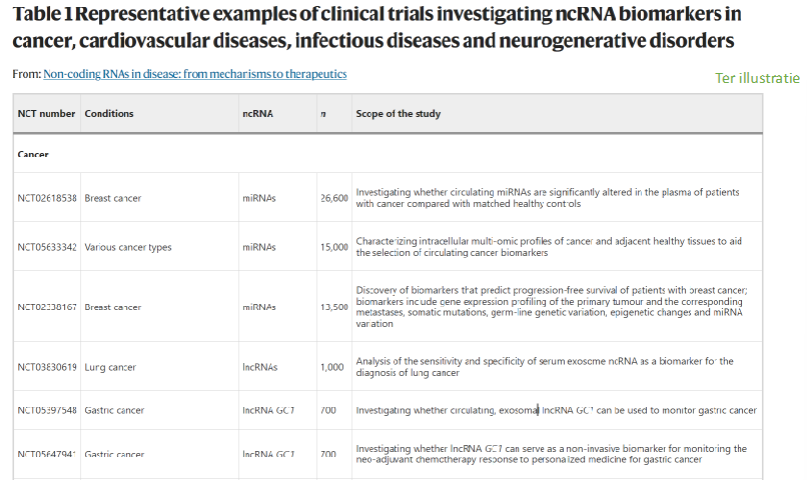
Task: Click the ncRNA column header
Action: (257, 114)
